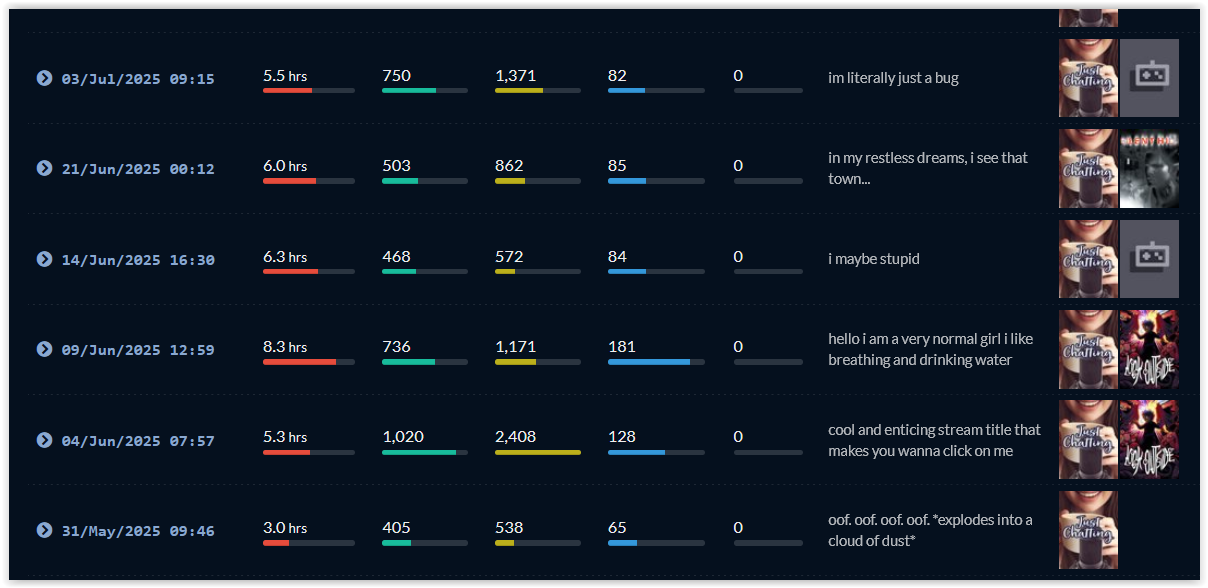Click the 84 value in the 14/Jun row
The image size is (1208, 588).
click(617, 257)
